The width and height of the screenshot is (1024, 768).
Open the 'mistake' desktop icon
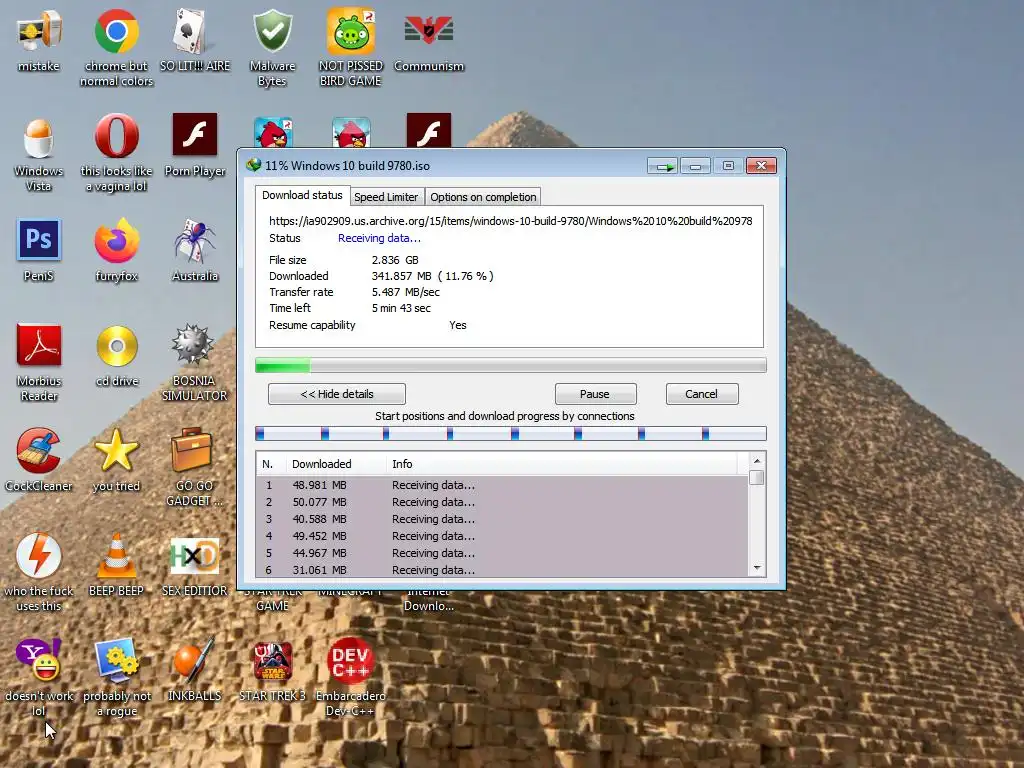(39, 31)
